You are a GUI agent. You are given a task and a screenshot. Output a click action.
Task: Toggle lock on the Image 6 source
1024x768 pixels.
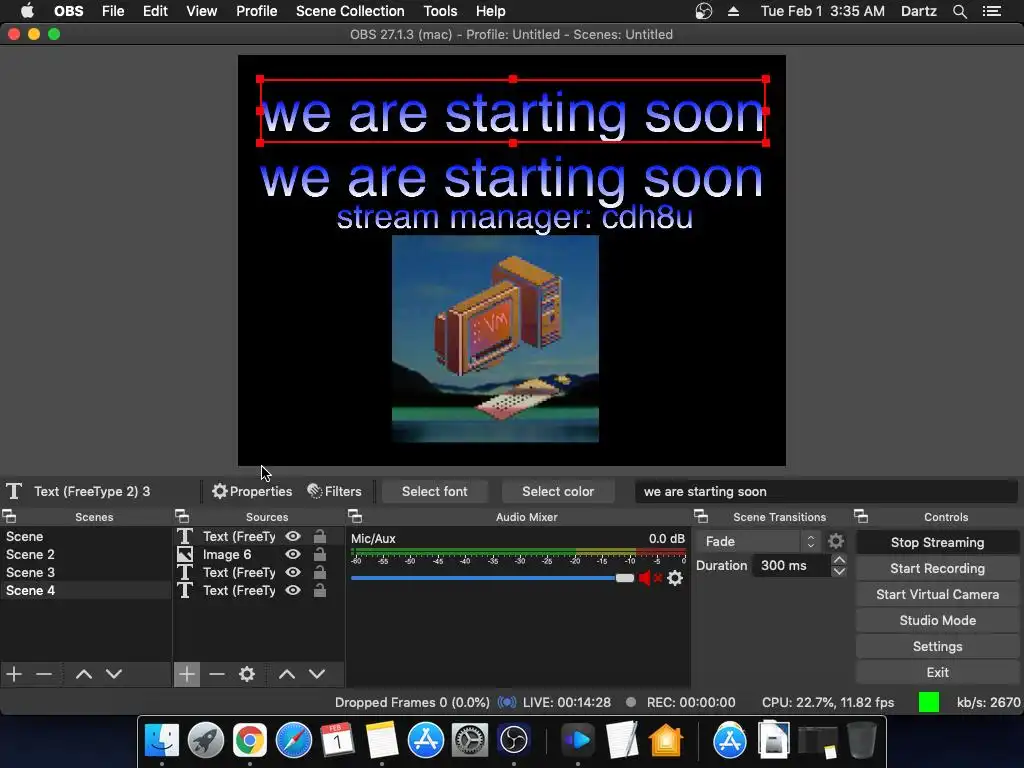319,554
